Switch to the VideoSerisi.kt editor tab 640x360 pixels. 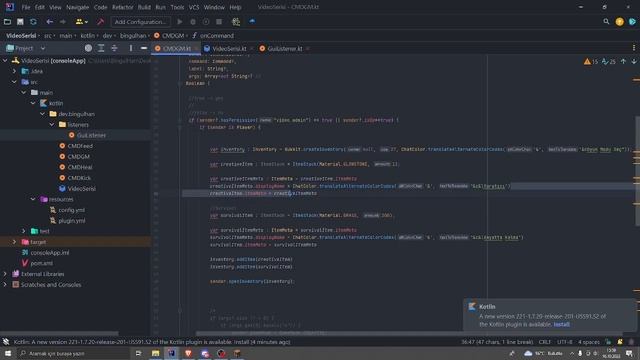tap(229, 49)
